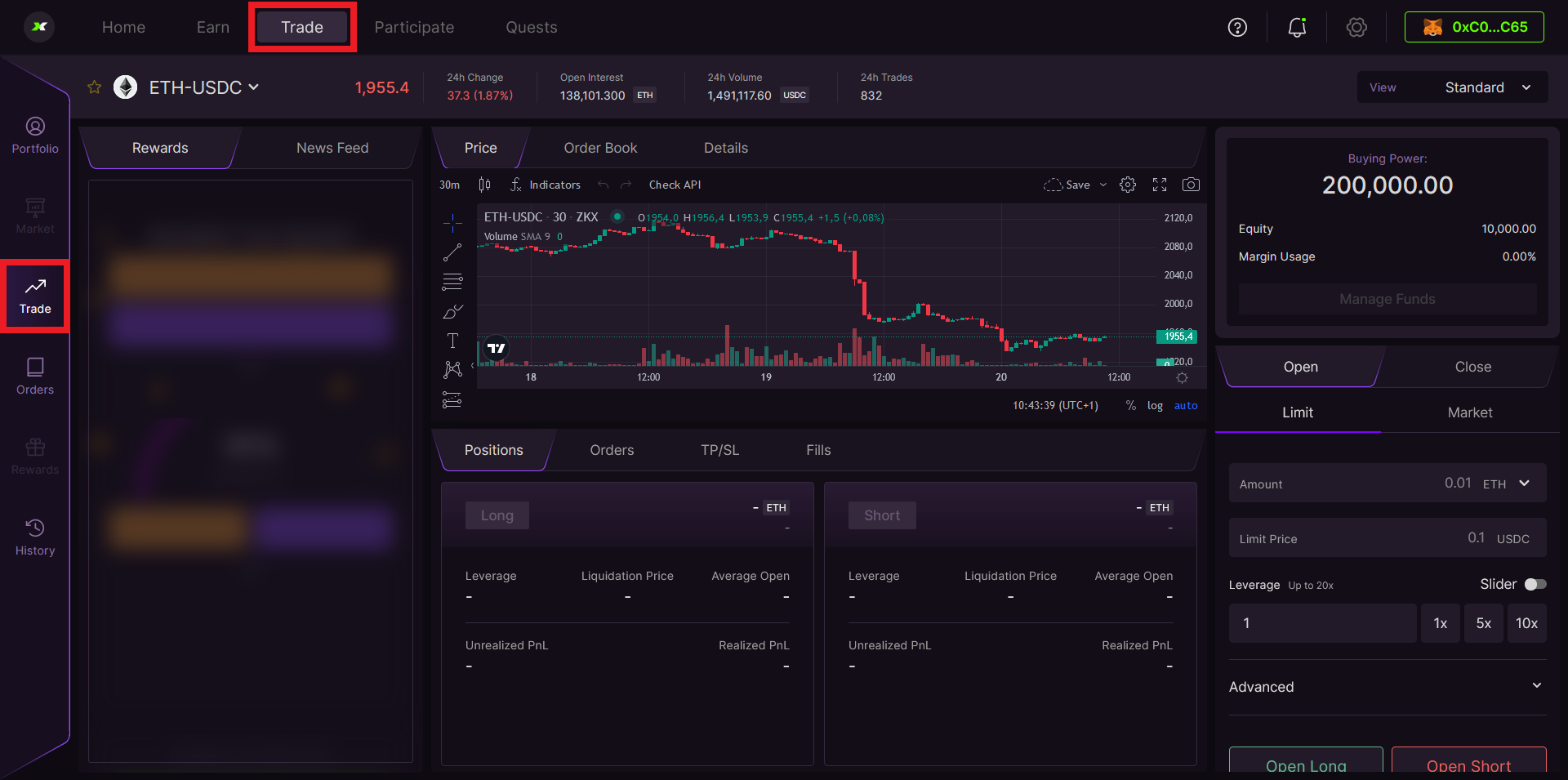Viewport: 1568px width, 780px height.
Task: Select the Market order type tab
Action: point(1469,412)
